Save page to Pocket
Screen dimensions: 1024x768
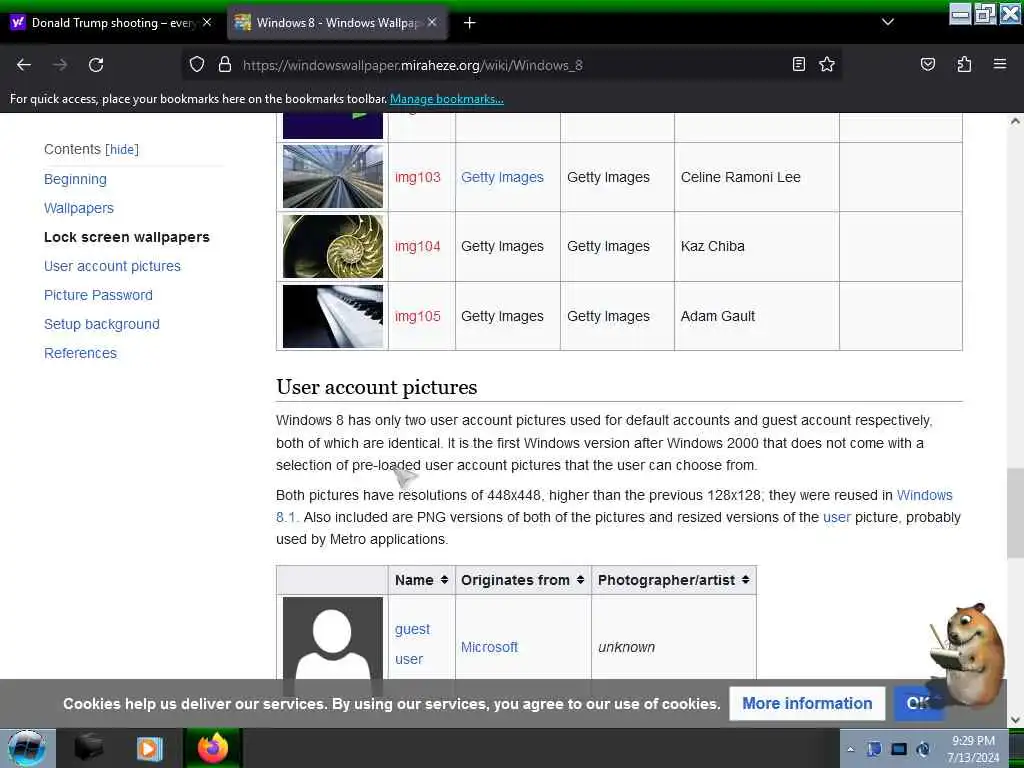tap(927, 65)
